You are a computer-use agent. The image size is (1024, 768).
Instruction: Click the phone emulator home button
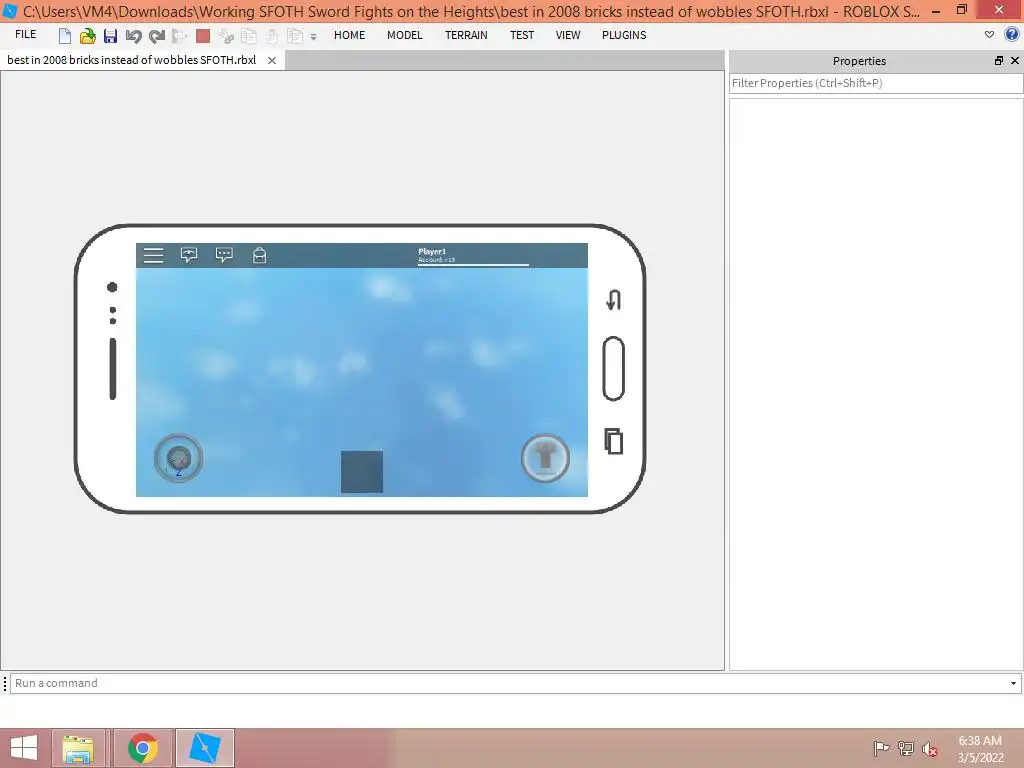pos(613,368)
